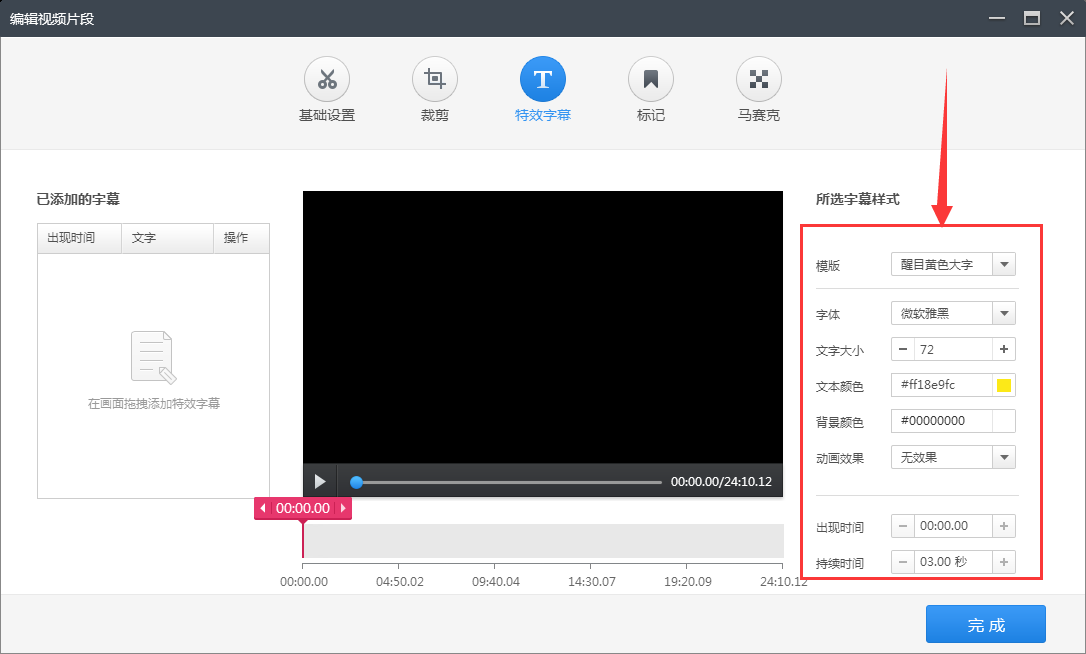The height and width of the screenshot is (654, 1086).
Task: Increase 持续时间 using the plus stepper
Action: pos(1006,561)
